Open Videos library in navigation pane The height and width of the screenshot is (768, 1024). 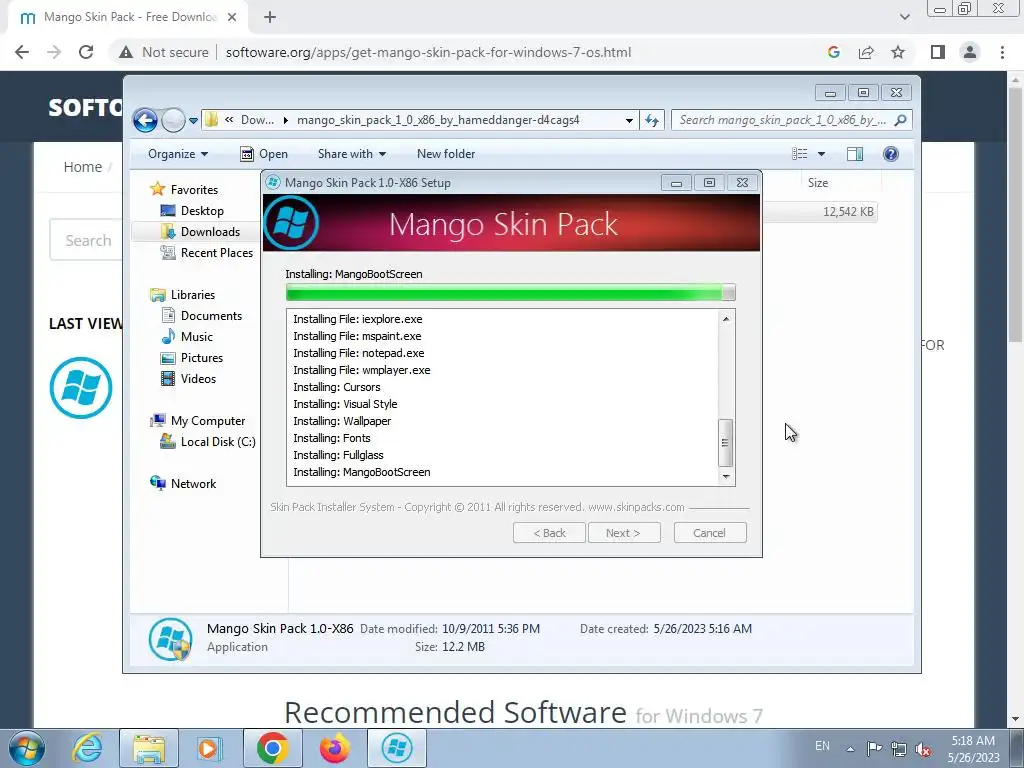[x=198, y=379]
